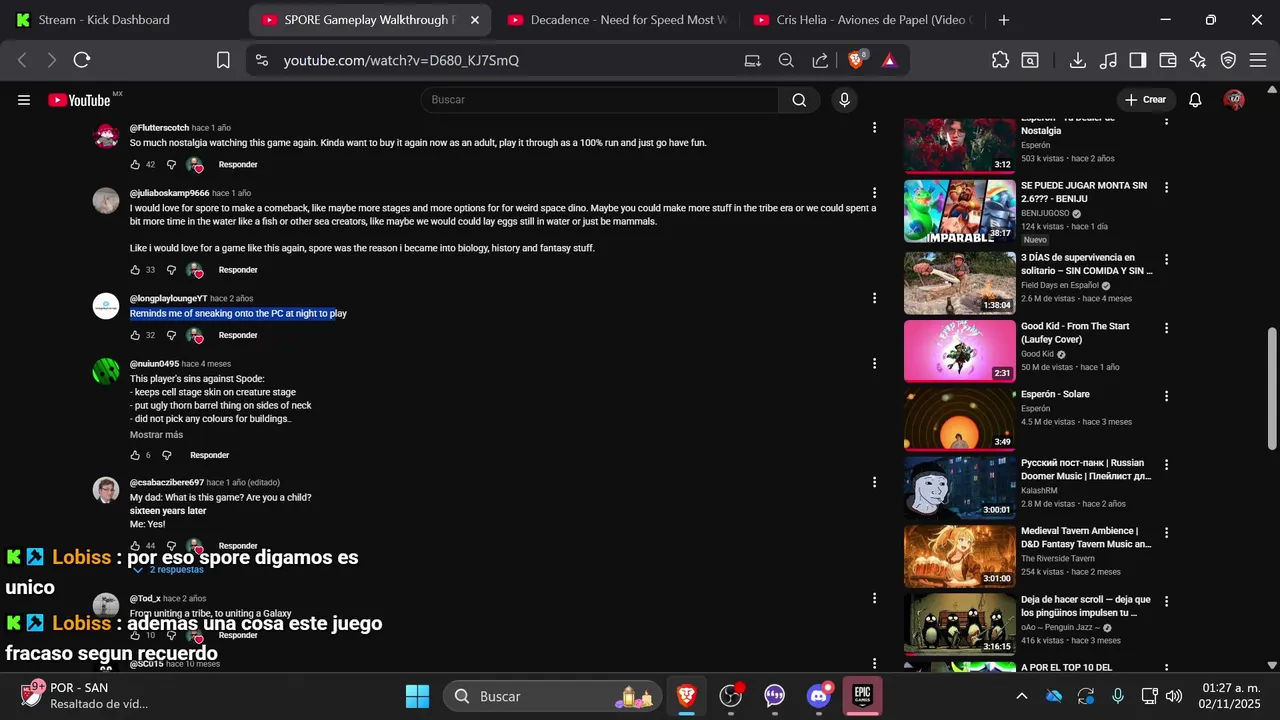Open YouTube notifications bell
This screenshot has height=720, width=1280.
[1195, 100]
